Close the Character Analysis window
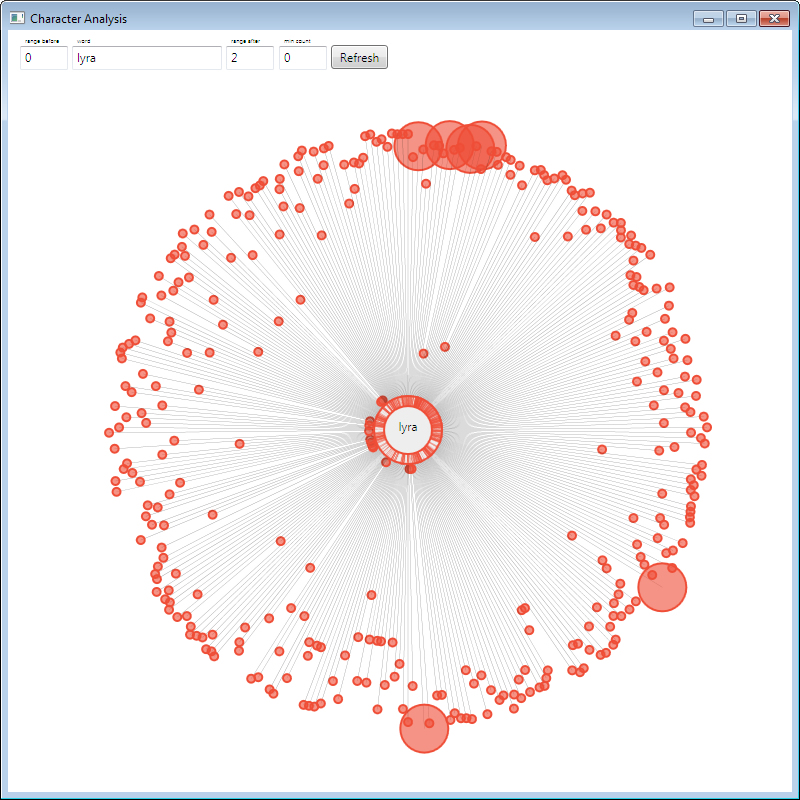This screenshot has width=800, height=800. [775, 18]
